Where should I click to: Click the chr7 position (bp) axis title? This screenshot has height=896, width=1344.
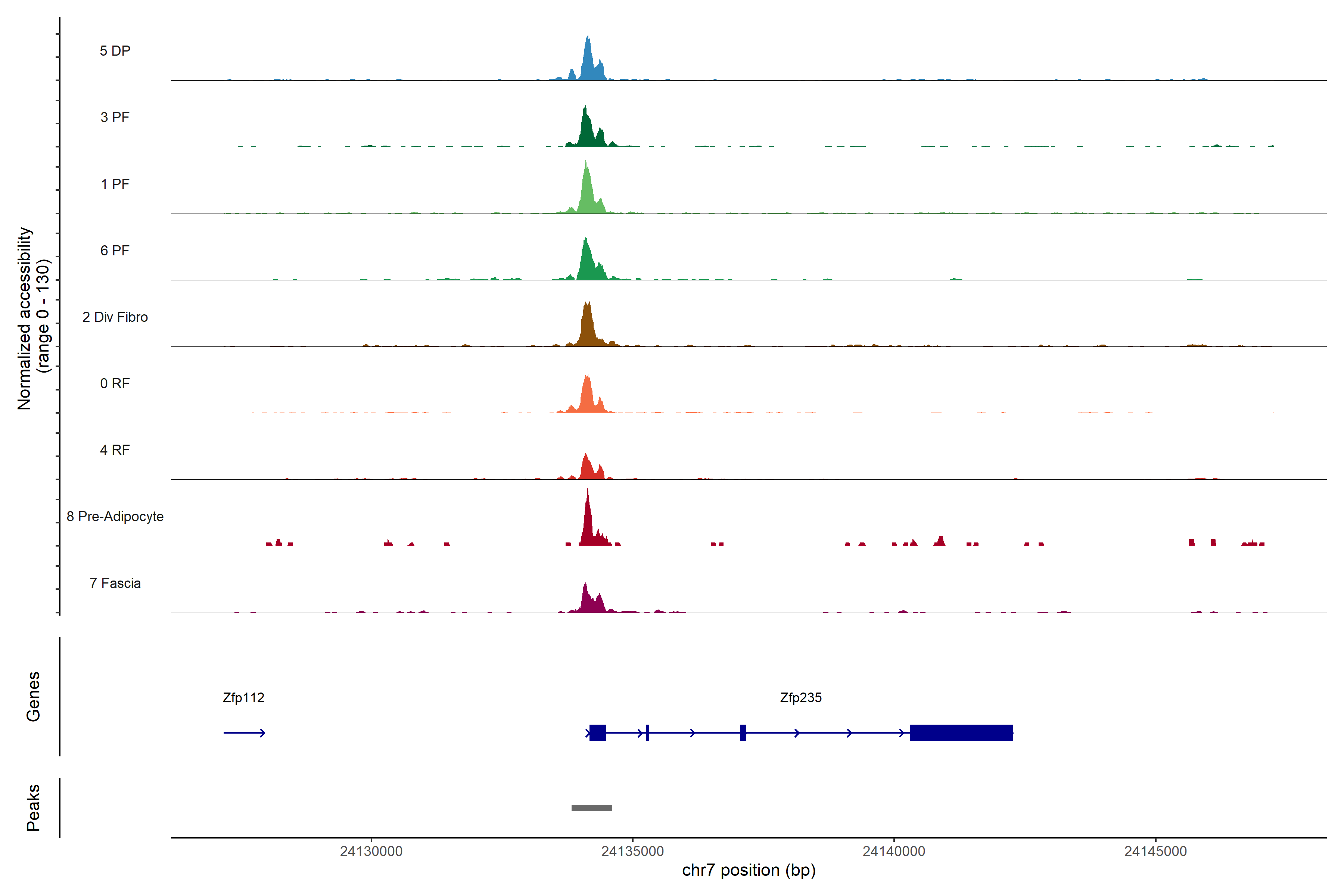(749, 870)
